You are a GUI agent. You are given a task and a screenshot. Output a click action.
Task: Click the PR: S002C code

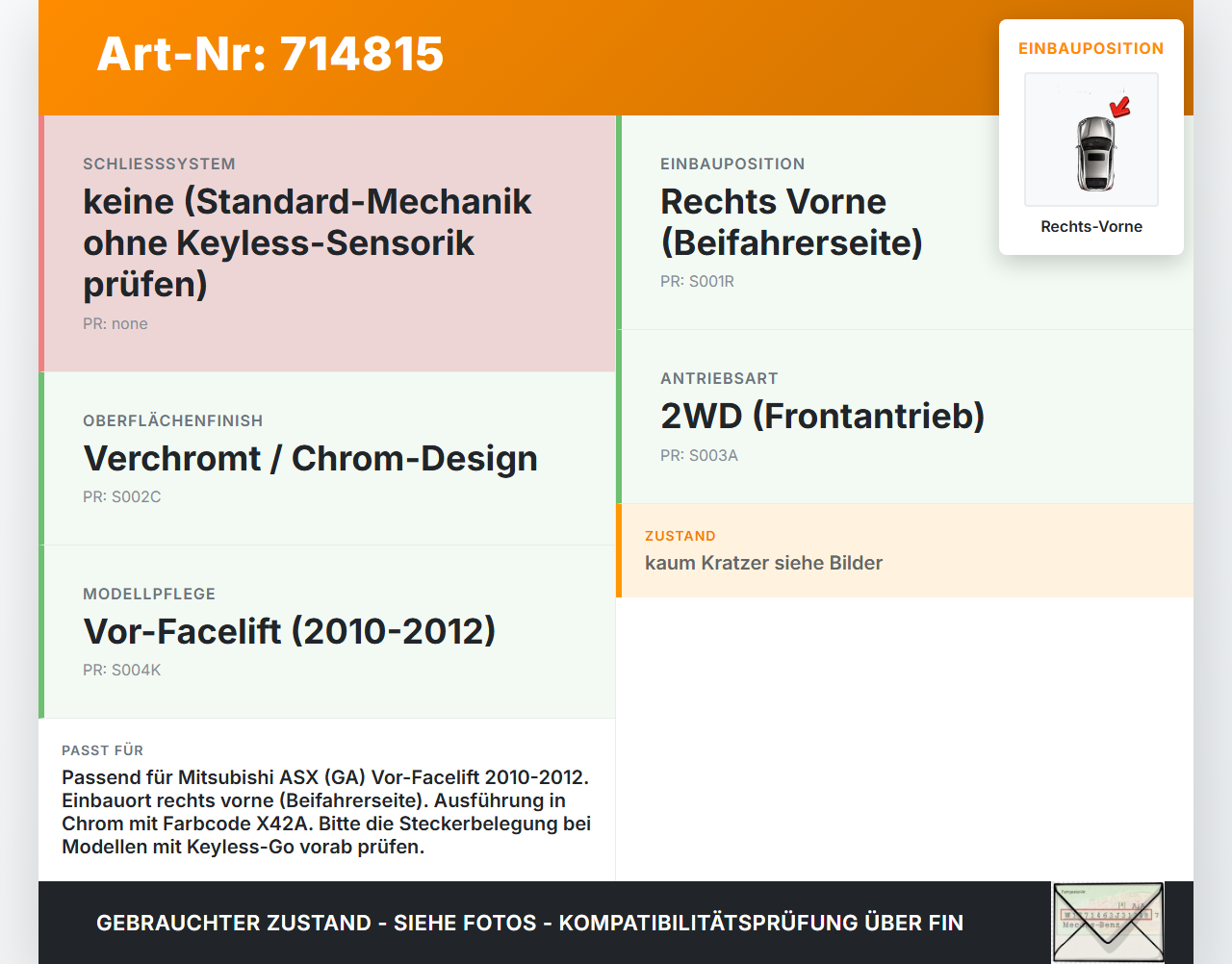coord(122,497)
